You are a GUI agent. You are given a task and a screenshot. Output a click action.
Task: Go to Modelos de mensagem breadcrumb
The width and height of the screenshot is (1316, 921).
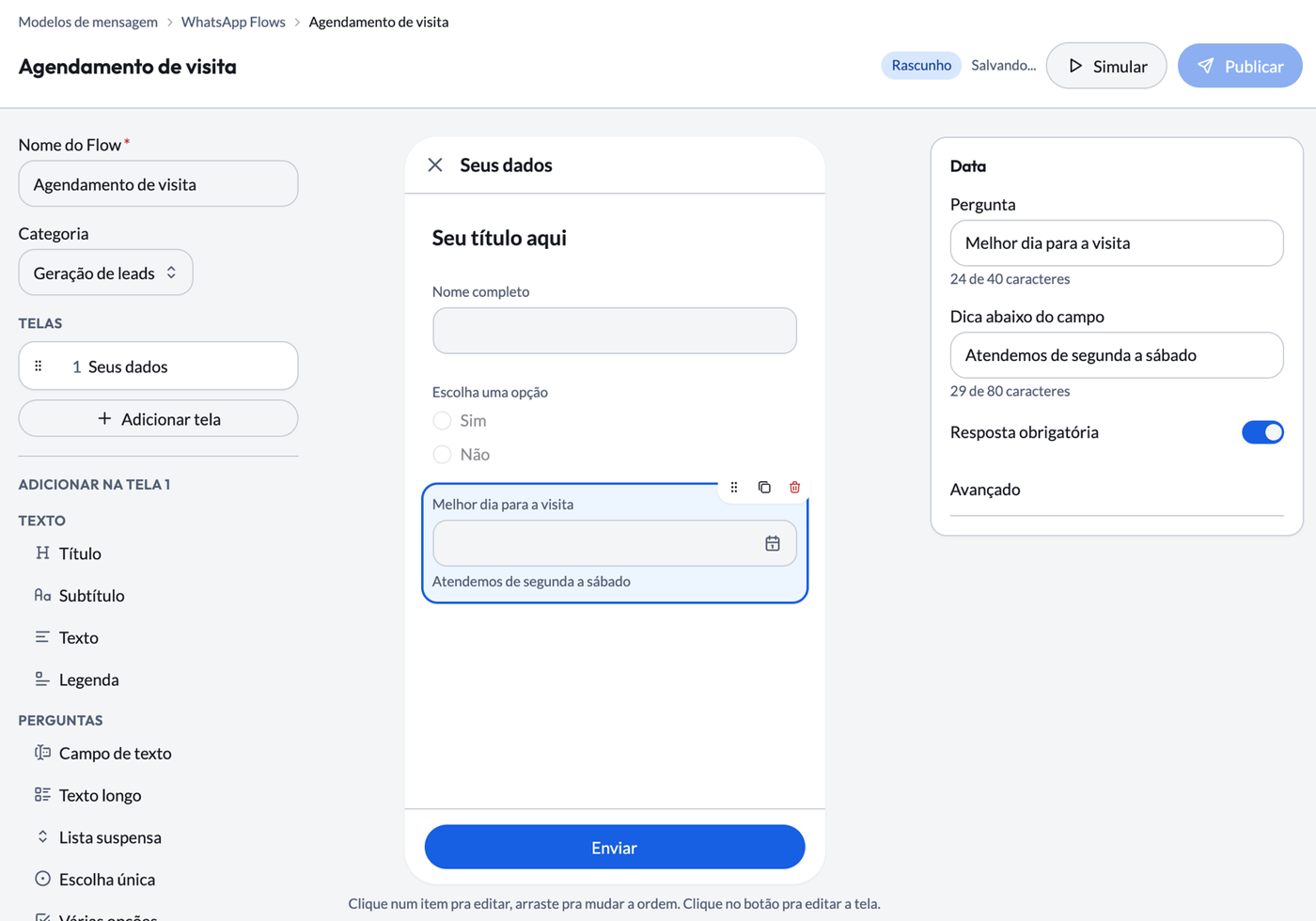coord(88,22)
